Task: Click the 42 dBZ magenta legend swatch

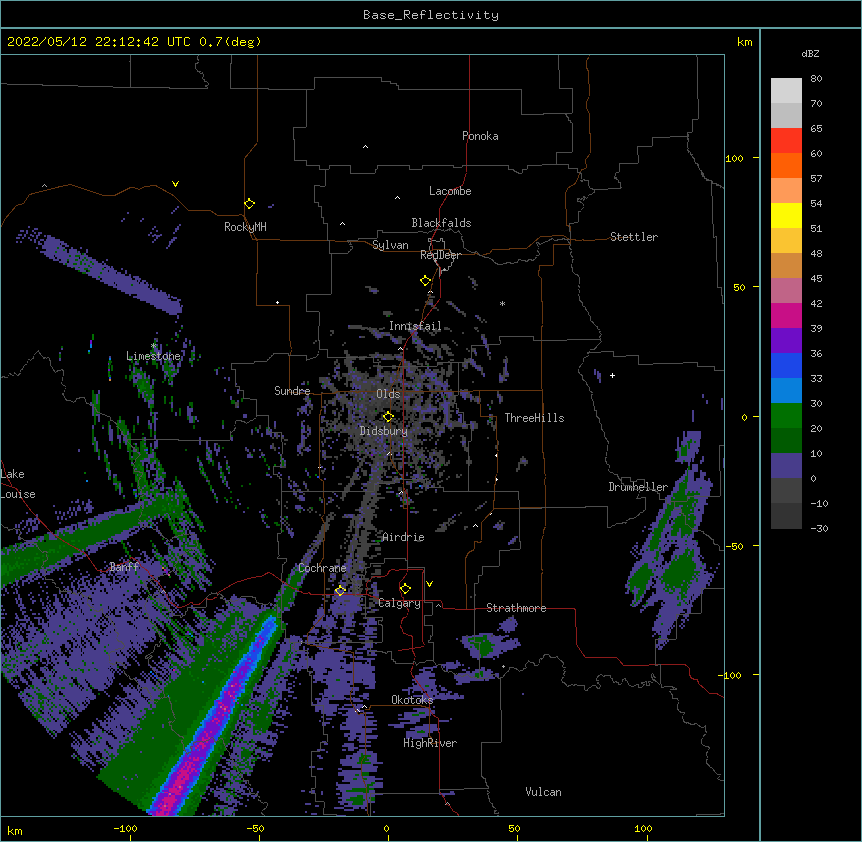Action: [x=786, y=315]
